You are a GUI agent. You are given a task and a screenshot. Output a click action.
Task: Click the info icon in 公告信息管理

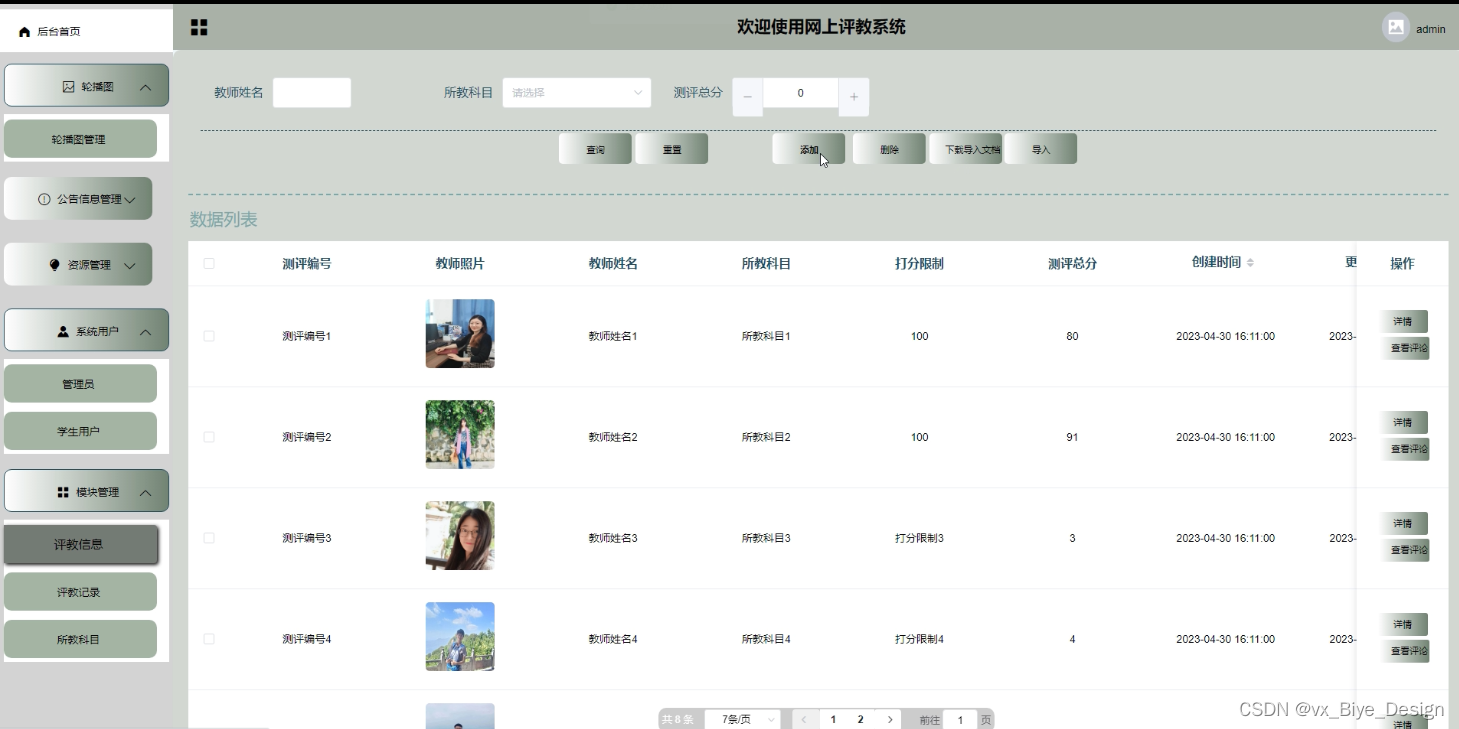(x=44, y=199)
